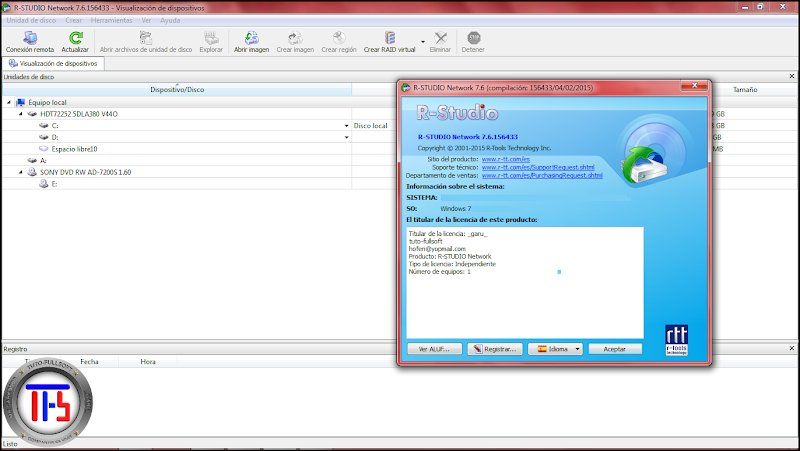Open the www.r-tt.com/es product site link

pos(506,159)
